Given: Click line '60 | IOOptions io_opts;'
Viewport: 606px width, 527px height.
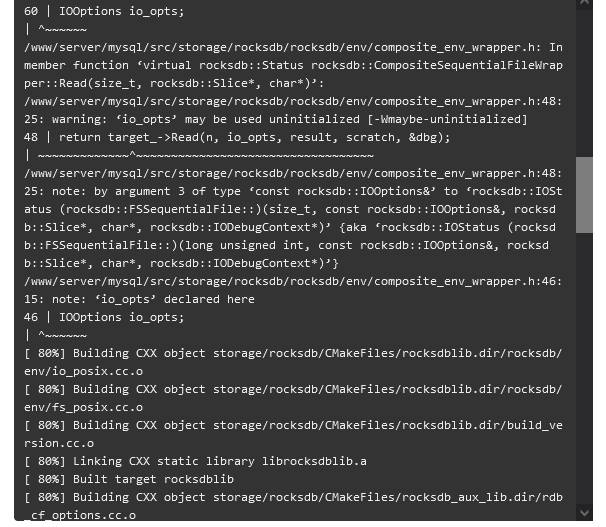Looking at the screenshot, I should click(x=104, y=11).
